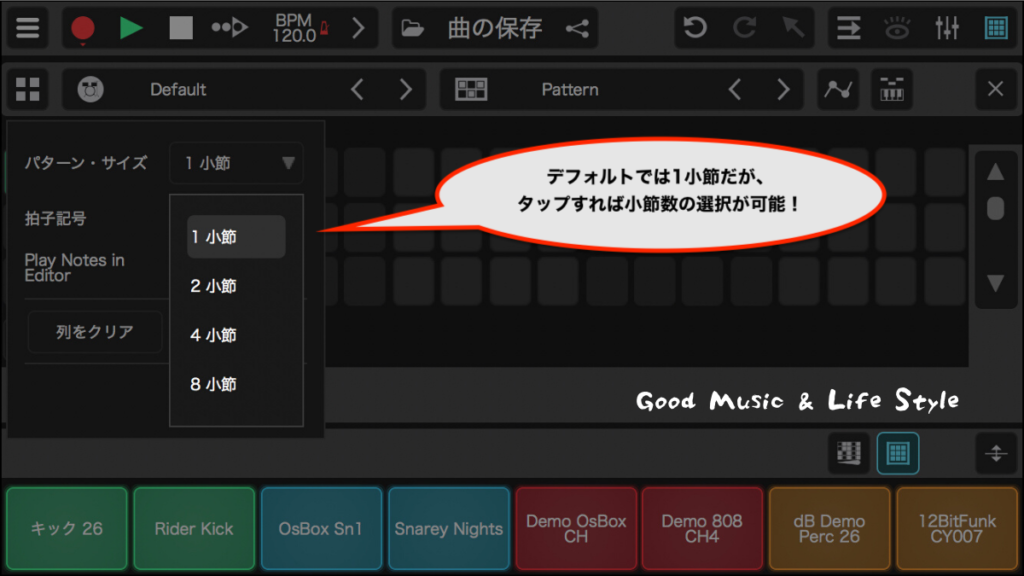
Task: Switch to the velocity grid view icon
Action: point(848,453)
